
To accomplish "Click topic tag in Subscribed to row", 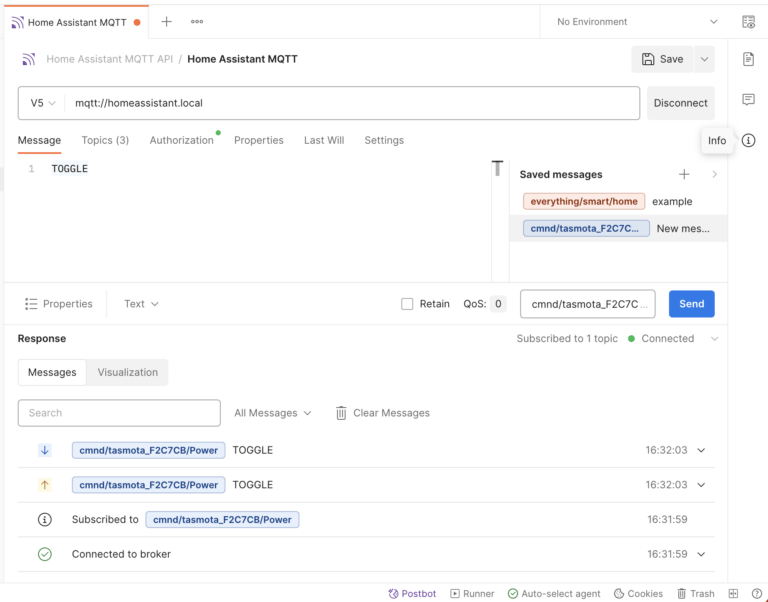I will (x=222, y=520).
